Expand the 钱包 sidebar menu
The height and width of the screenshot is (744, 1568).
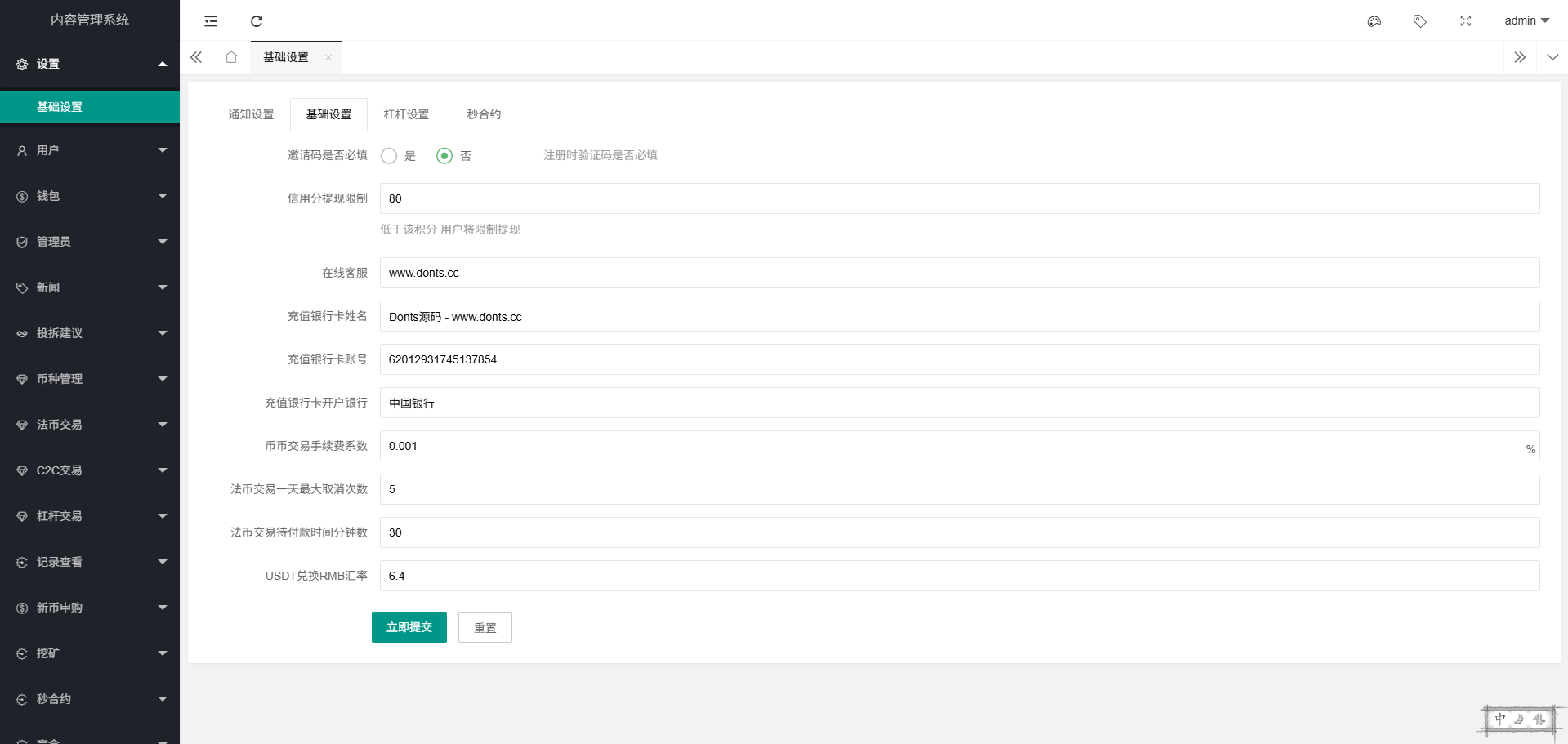point(90,196)
